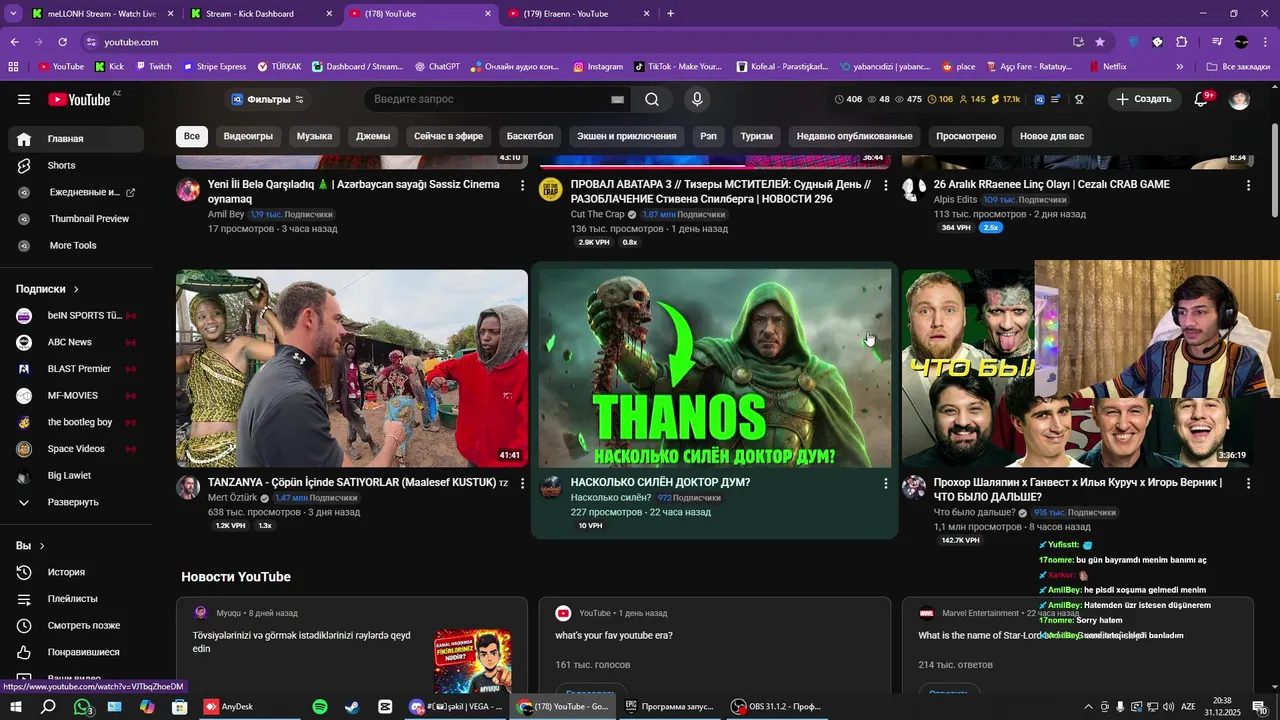
Task: Open Chrome tab search dropdown arrow
Action: (13, 14)
